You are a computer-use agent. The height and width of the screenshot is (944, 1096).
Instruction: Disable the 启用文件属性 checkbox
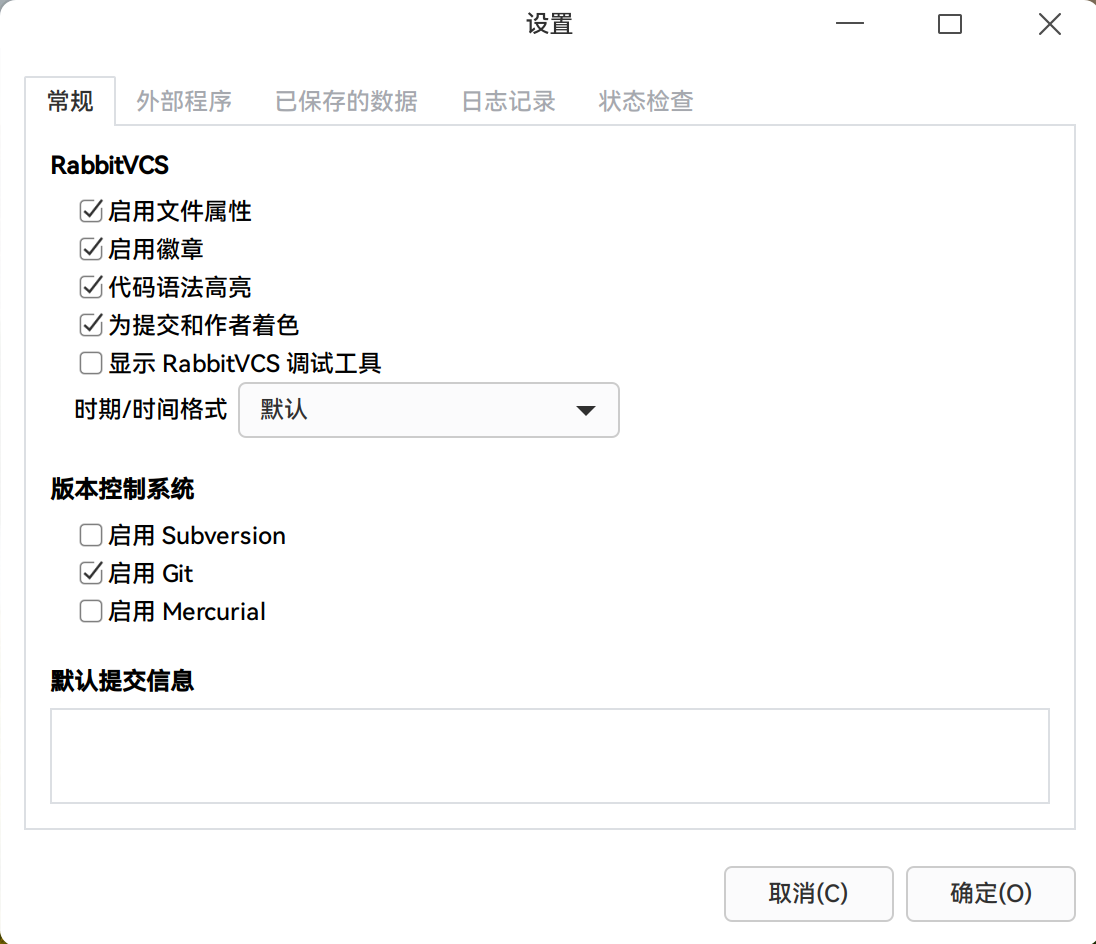click(90, 210)
